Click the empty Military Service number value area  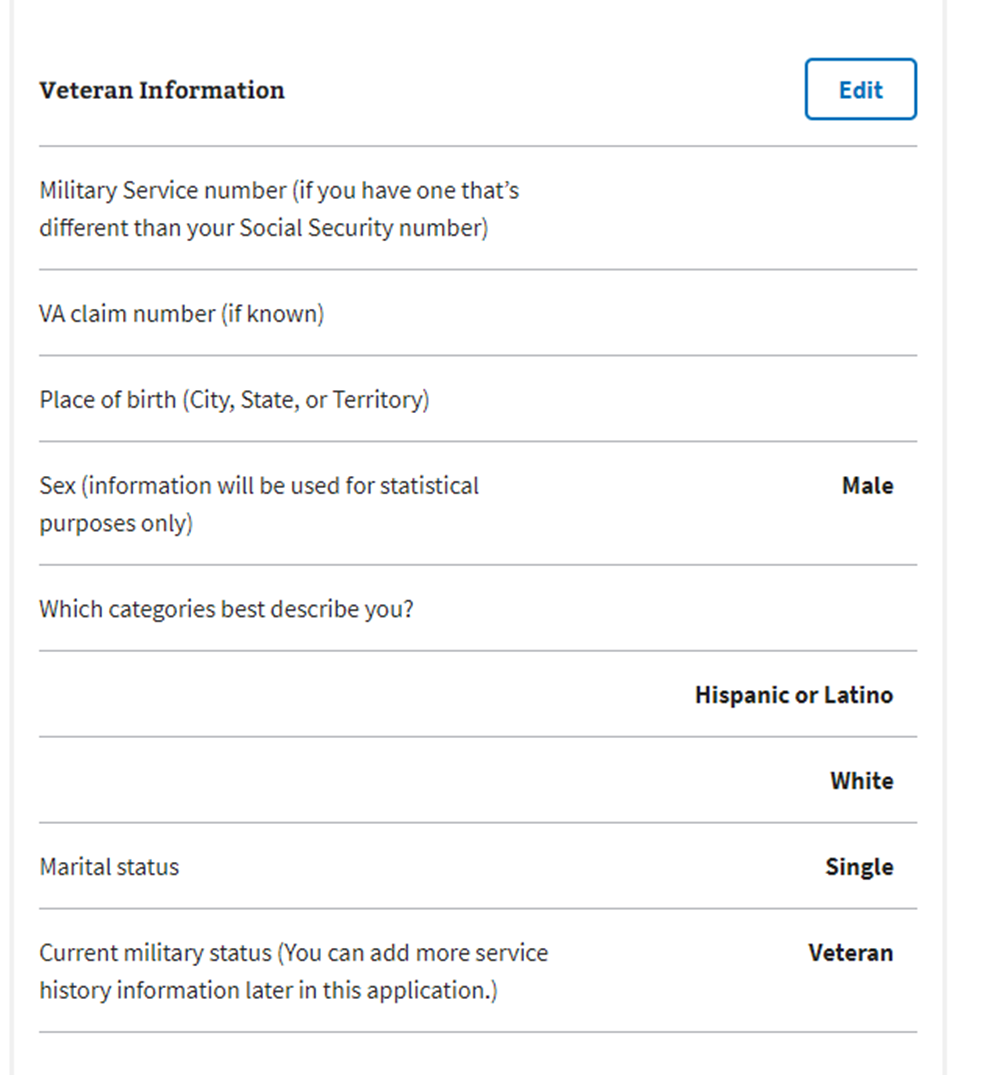tap(780, 209)
